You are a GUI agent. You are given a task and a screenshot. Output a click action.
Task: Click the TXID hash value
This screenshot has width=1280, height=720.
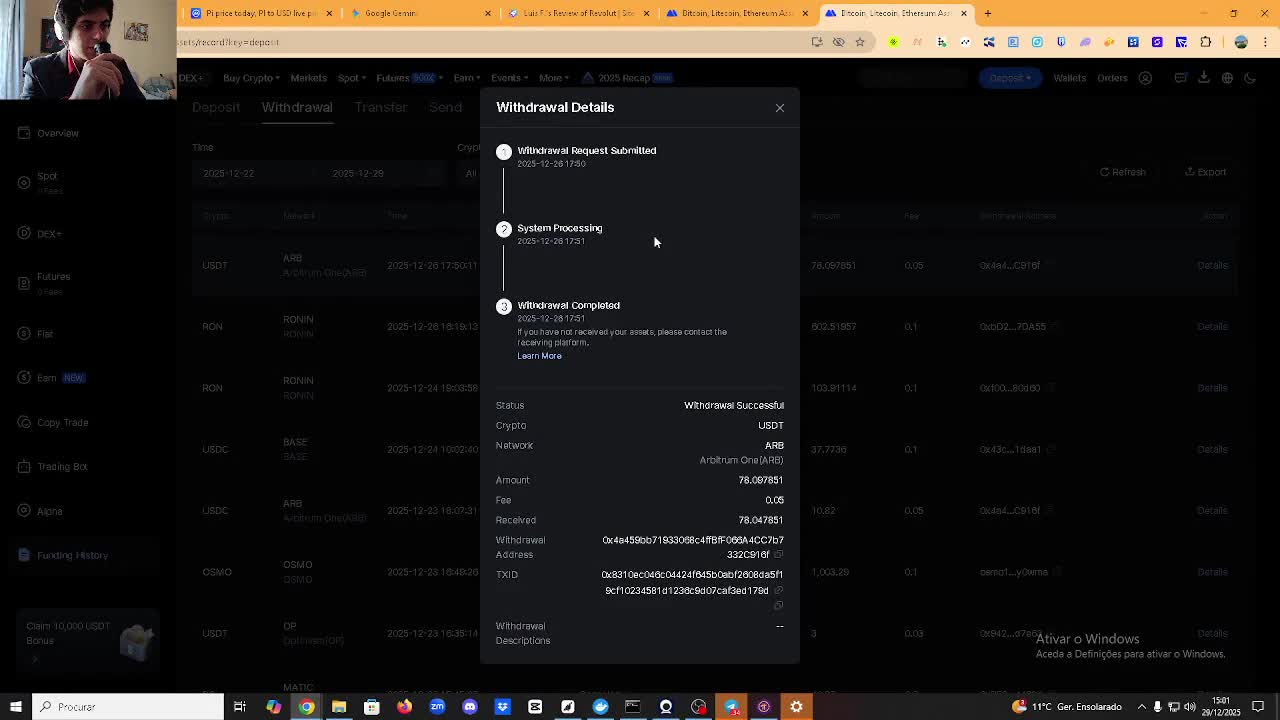692,582
